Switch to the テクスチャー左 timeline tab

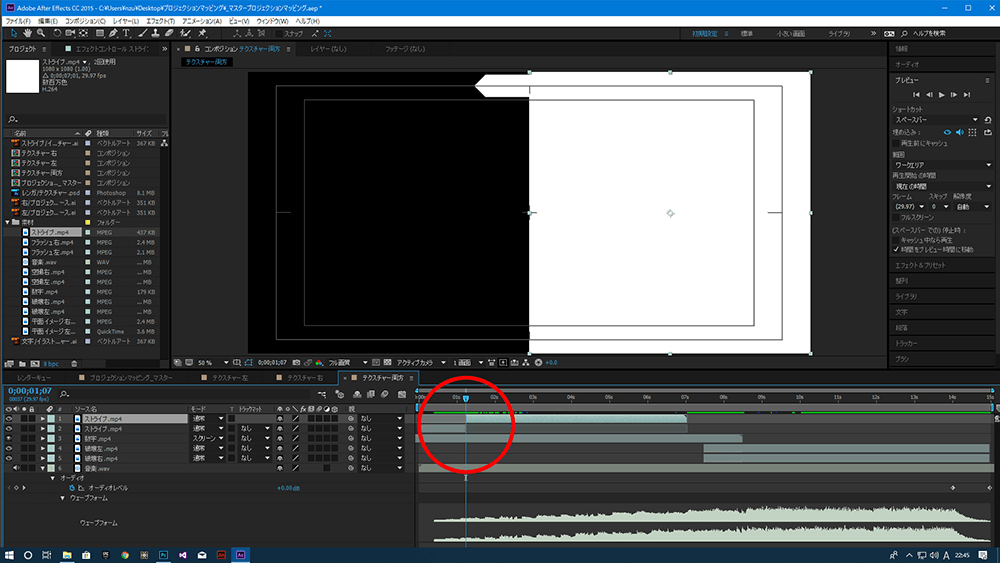(x=230, y=378)
